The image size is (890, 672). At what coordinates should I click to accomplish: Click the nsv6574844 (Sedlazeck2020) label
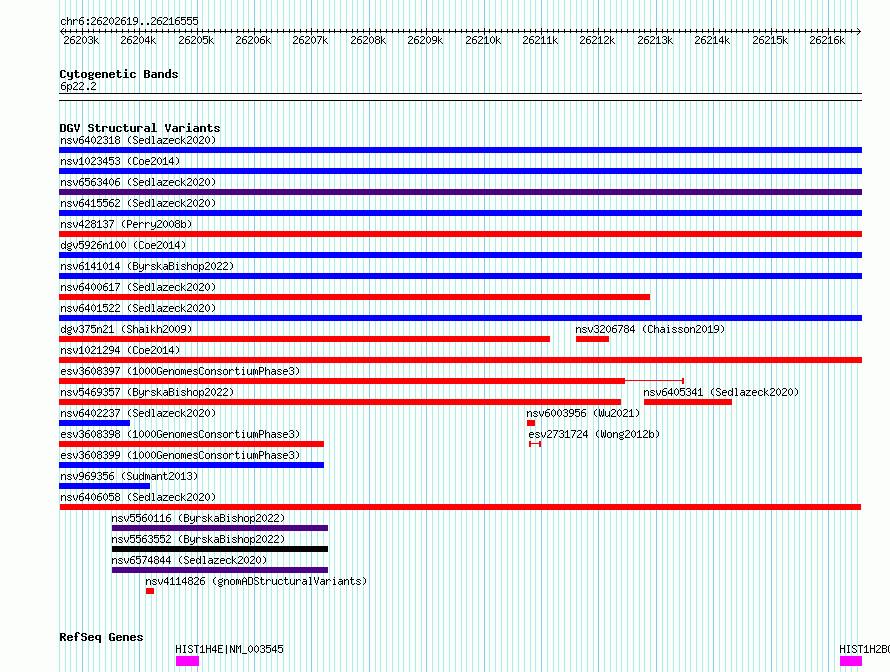click(189, 560)
